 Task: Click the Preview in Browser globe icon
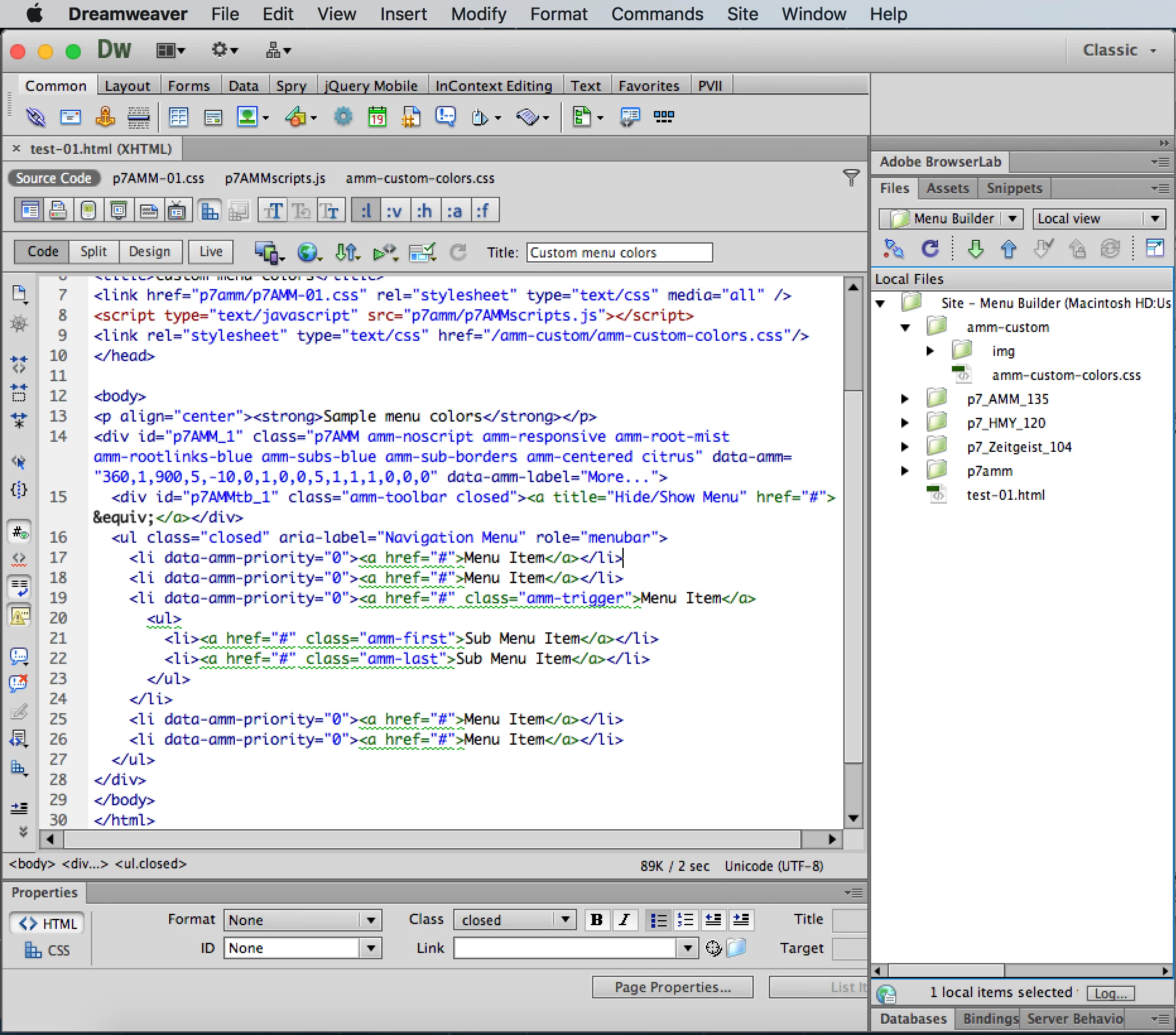coord(307,252)
